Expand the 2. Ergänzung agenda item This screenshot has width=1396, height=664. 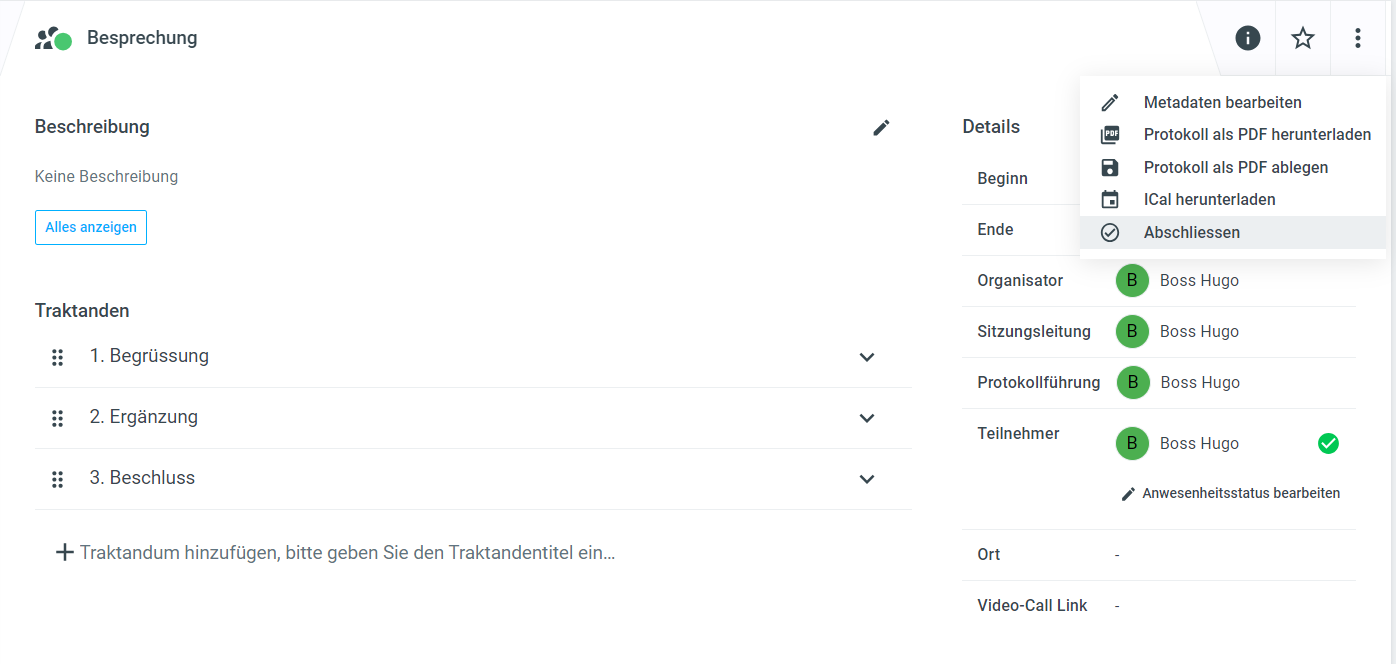pos(867,418)
